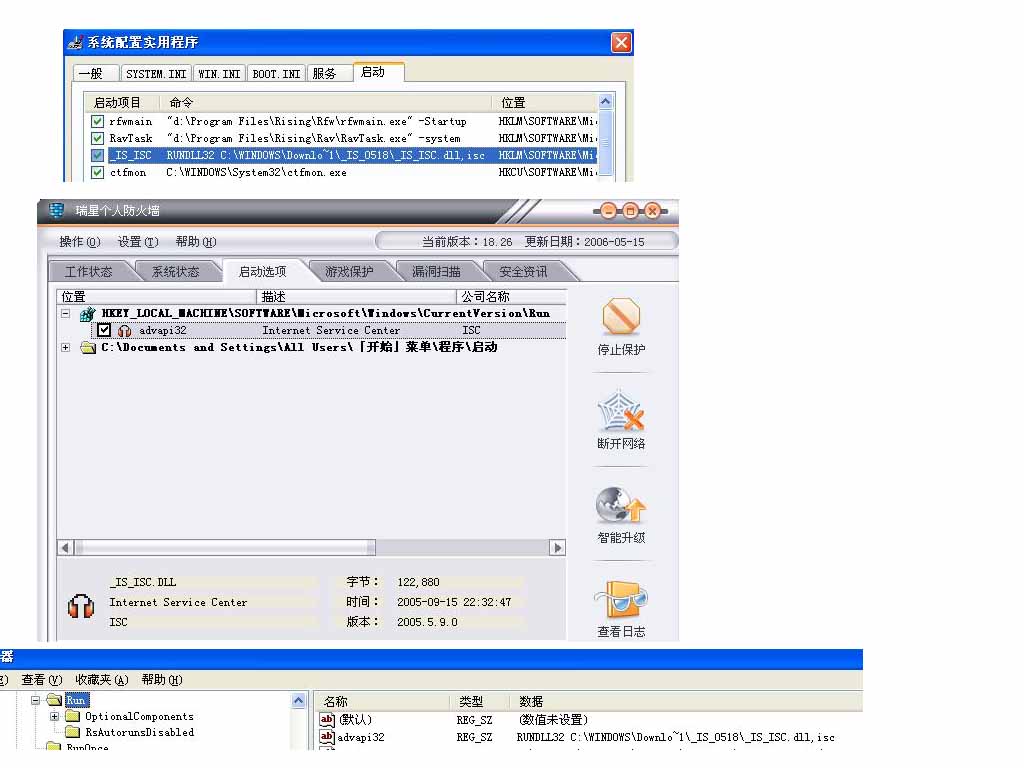Click the Rising firewall shield title icon

(57, 210)
